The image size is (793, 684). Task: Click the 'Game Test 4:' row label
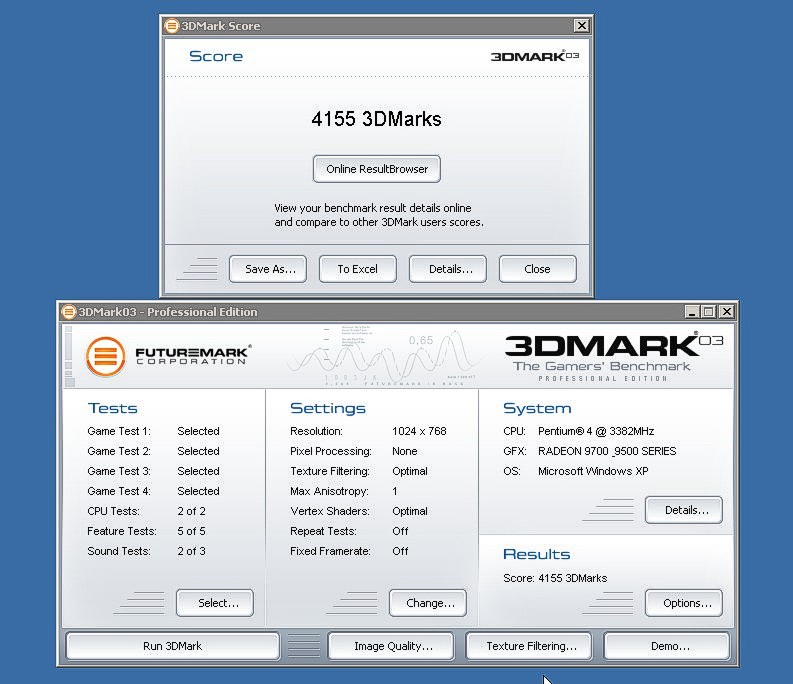coord(119,491)
